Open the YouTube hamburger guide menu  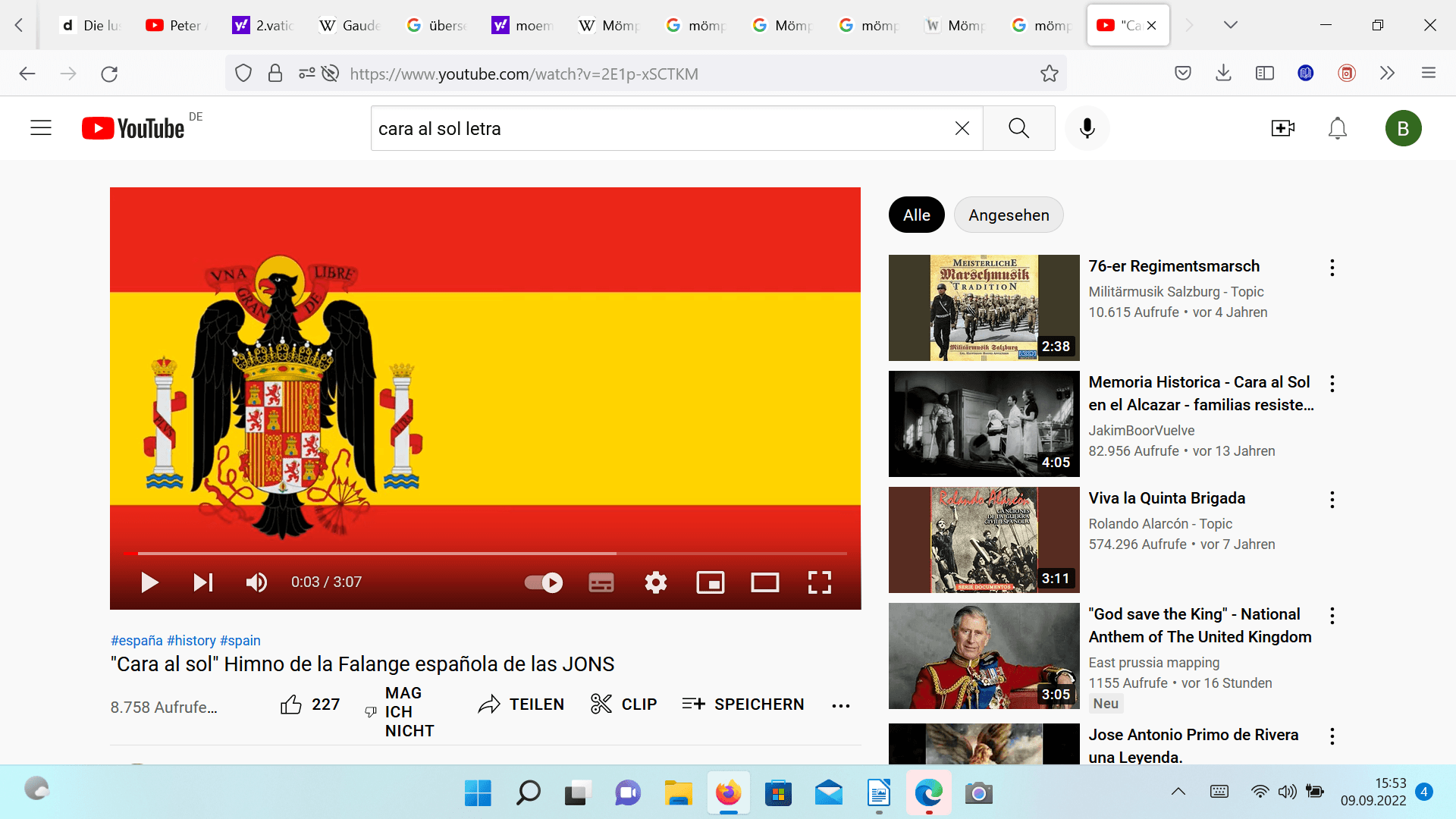point(41,128)
